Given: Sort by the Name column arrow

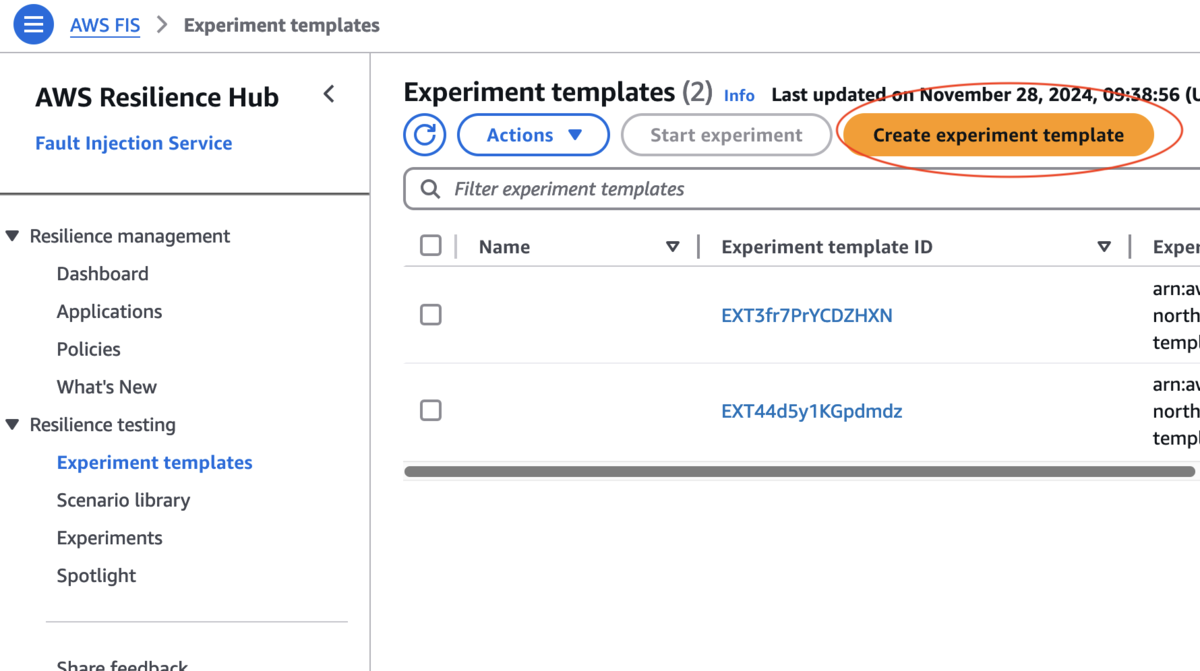Looking at the screenshot, I should 672,247.
